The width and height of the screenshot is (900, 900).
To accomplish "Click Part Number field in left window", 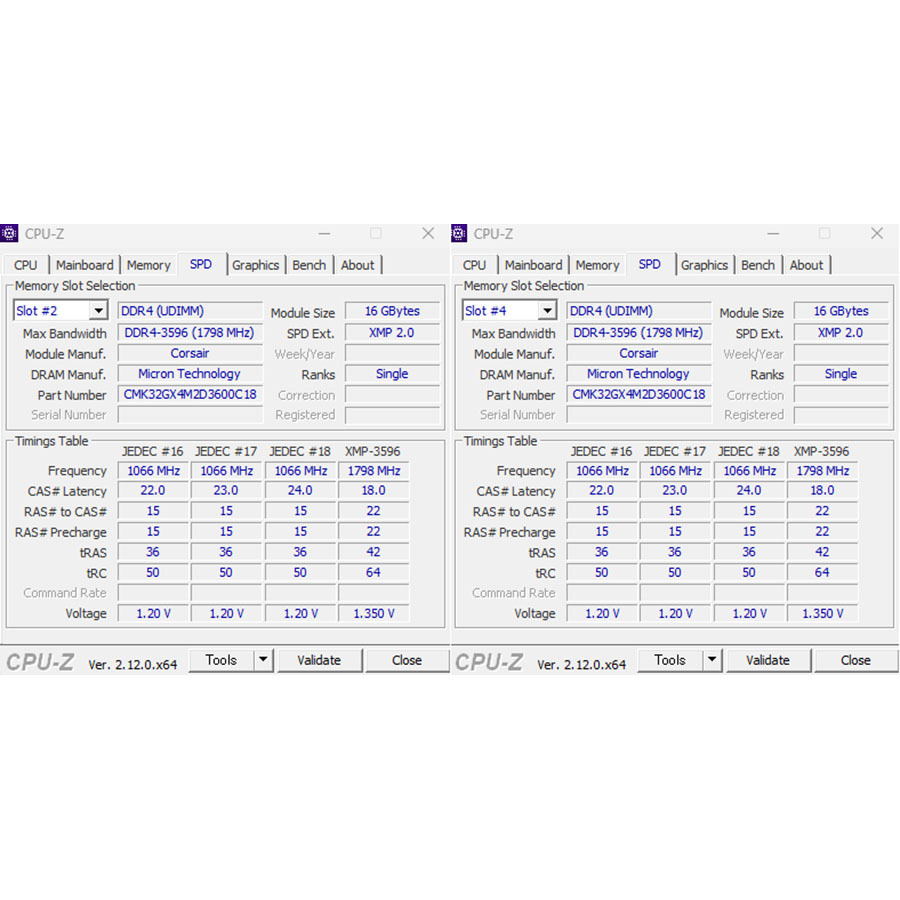I will [x=190, y=394].
